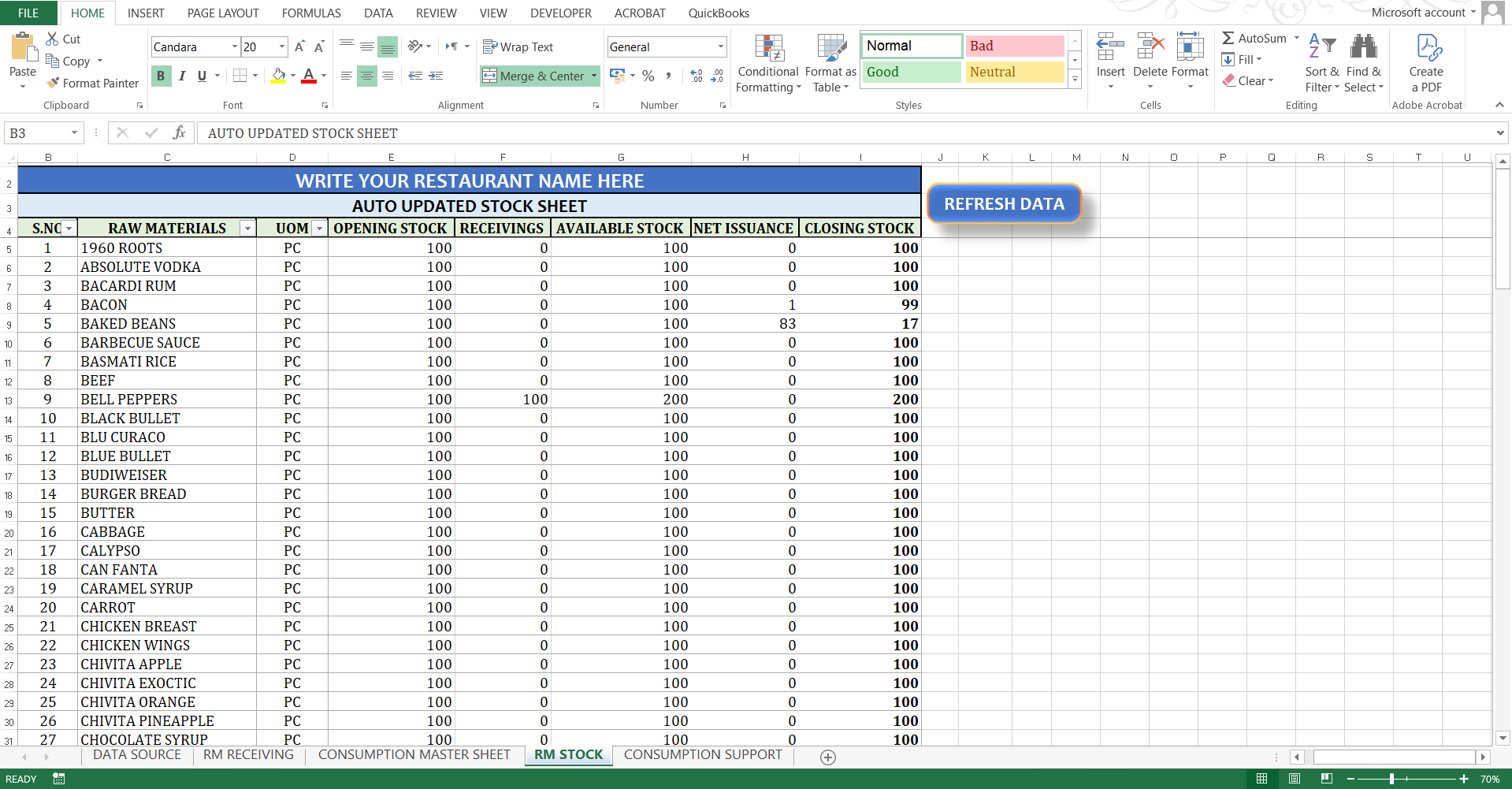Open the CONSUMPTION MASTER SHEET tab

(x=414, y=754)
